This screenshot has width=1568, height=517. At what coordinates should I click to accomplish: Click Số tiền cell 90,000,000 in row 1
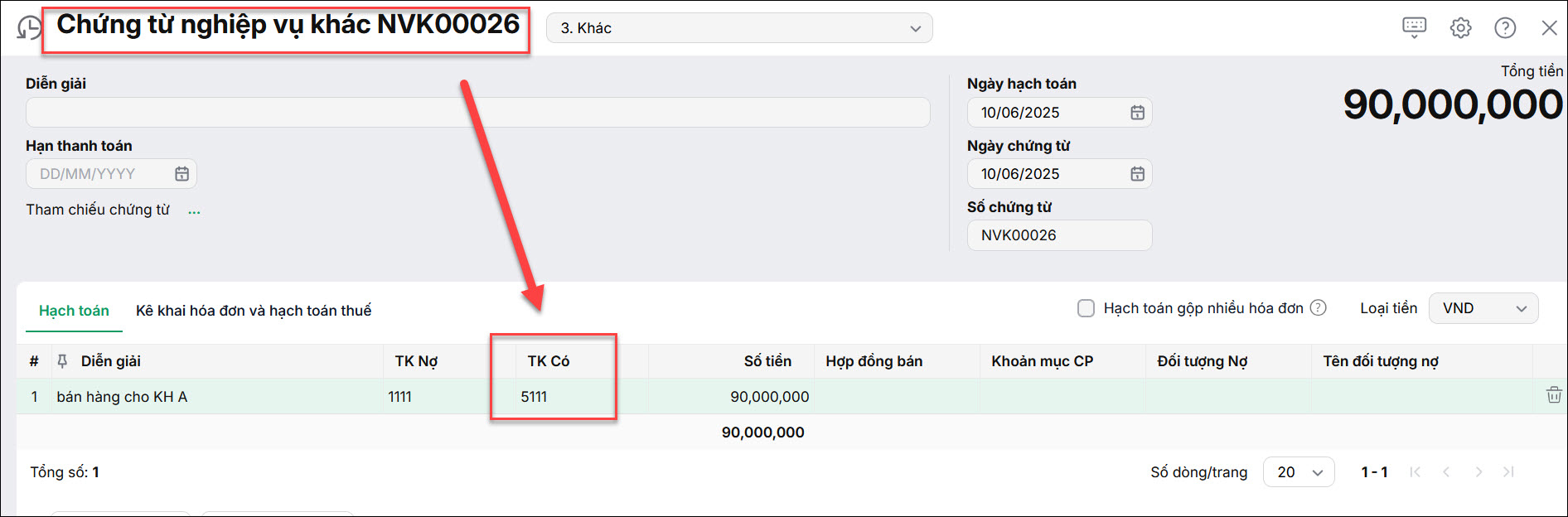click(x=731, y=397)
